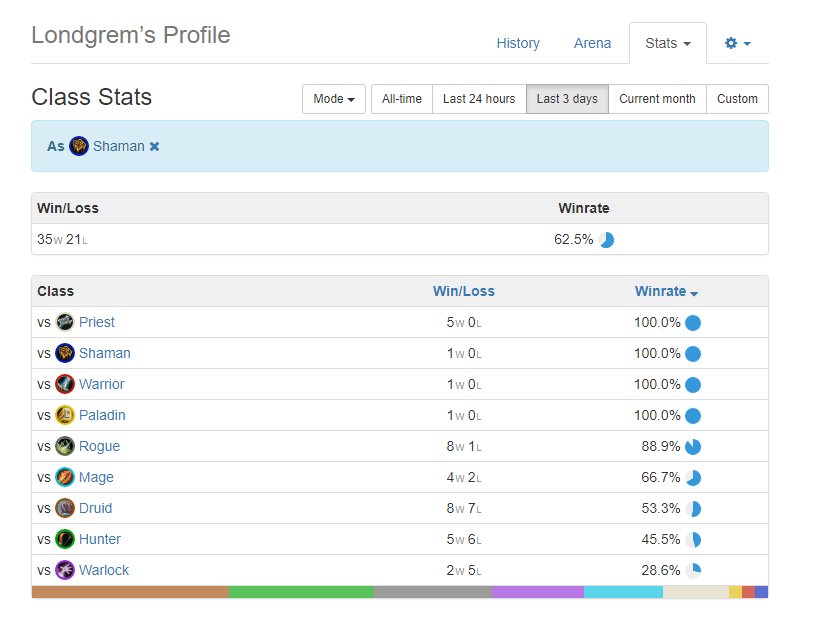Open the Druid matchup link
Image resolution: width=814 pixels, height=620 pixels.
pos(96,508)
